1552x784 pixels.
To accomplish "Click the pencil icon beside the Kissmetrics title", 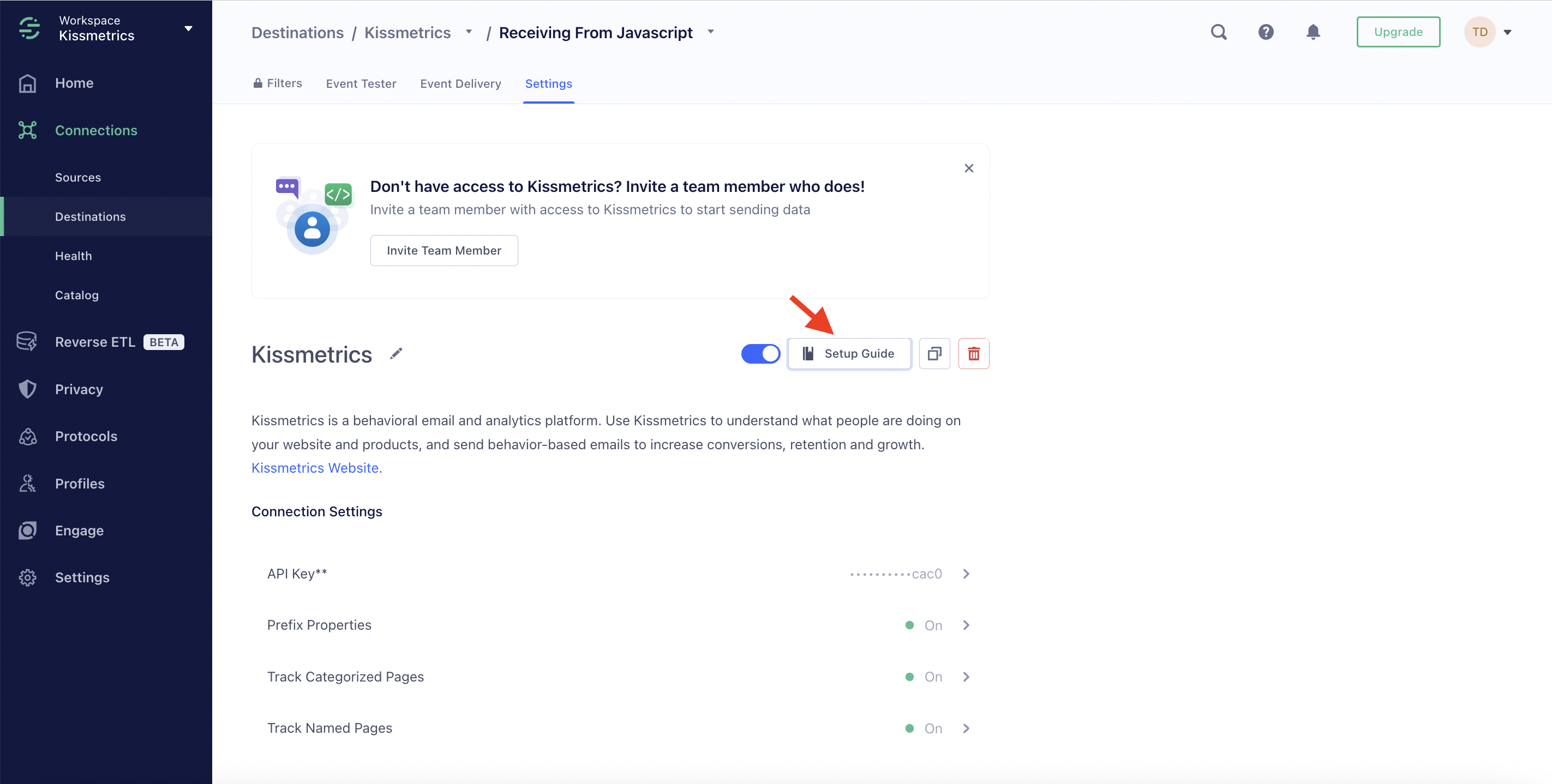I will 396,354.
